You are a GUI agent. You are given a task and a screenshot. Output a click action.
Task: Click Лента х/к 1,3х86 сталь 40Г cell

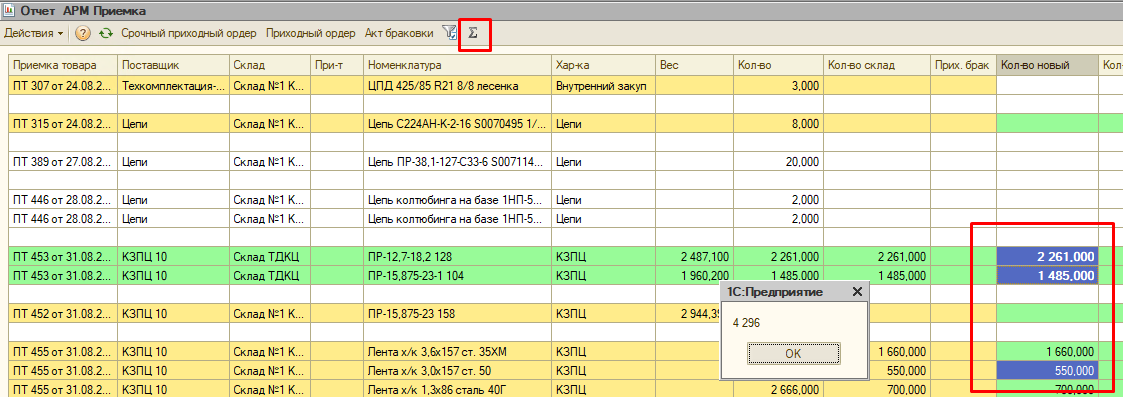457,389
